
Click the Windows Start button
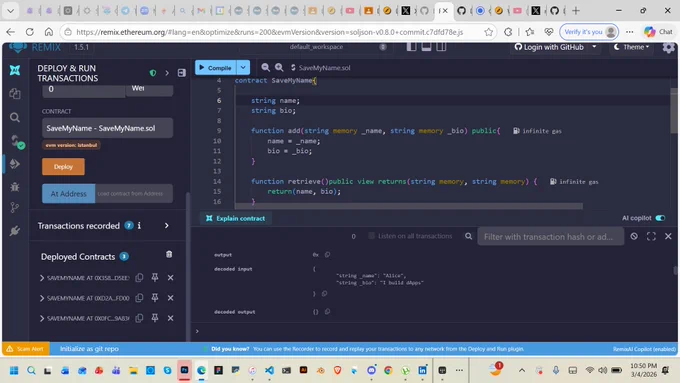[14, 370]
